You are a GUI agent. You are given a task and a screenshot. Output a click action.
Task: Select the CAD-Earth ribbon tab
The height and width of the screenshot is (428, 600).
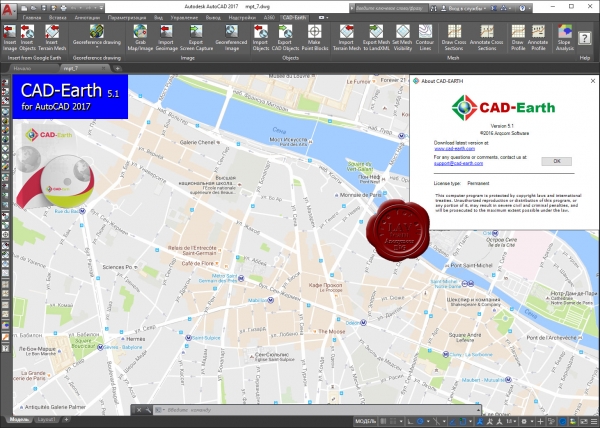tap(294, 18)
